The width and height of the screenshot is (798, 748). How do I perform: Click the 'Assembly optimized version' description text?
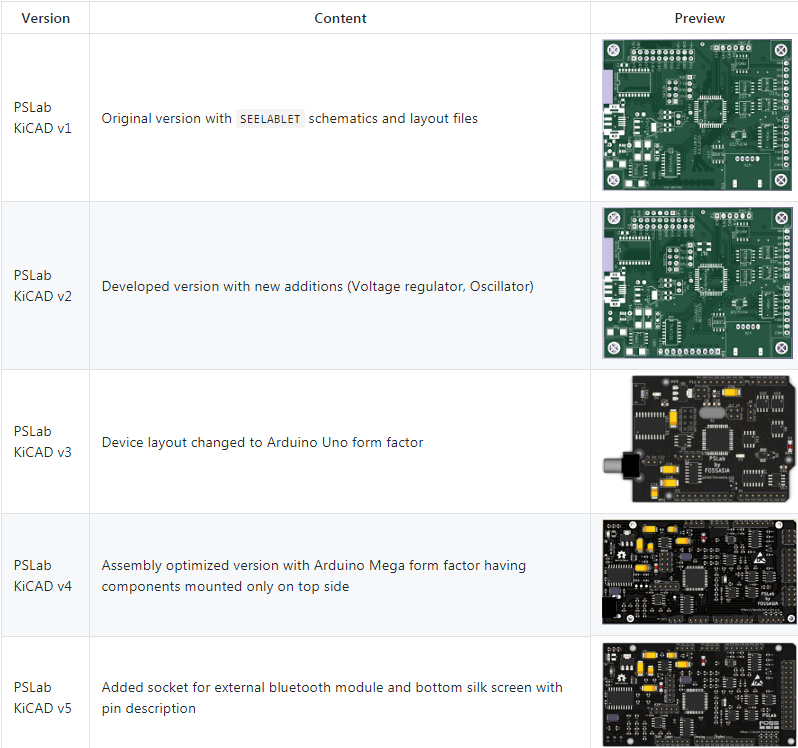pyautogui.click(x=314, y=576)
